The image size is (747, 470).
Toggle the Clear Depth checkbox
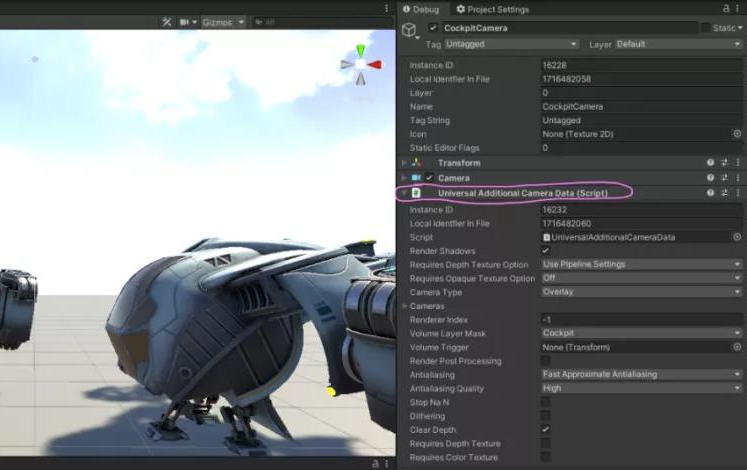point(545,430)
